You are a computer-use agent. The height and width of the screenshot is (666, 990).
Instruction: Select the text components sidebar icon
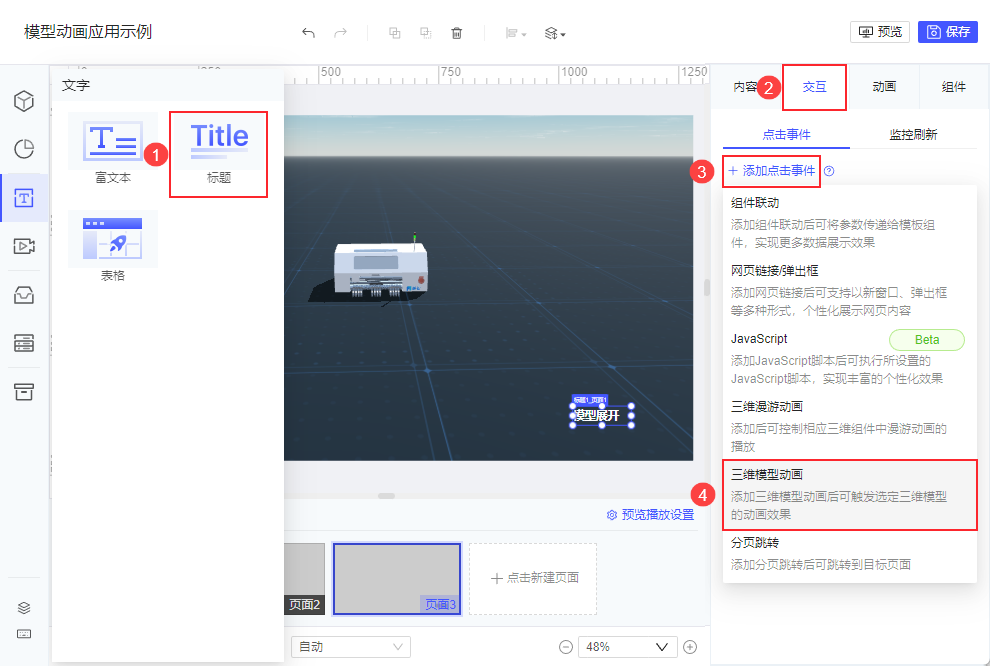24,198
